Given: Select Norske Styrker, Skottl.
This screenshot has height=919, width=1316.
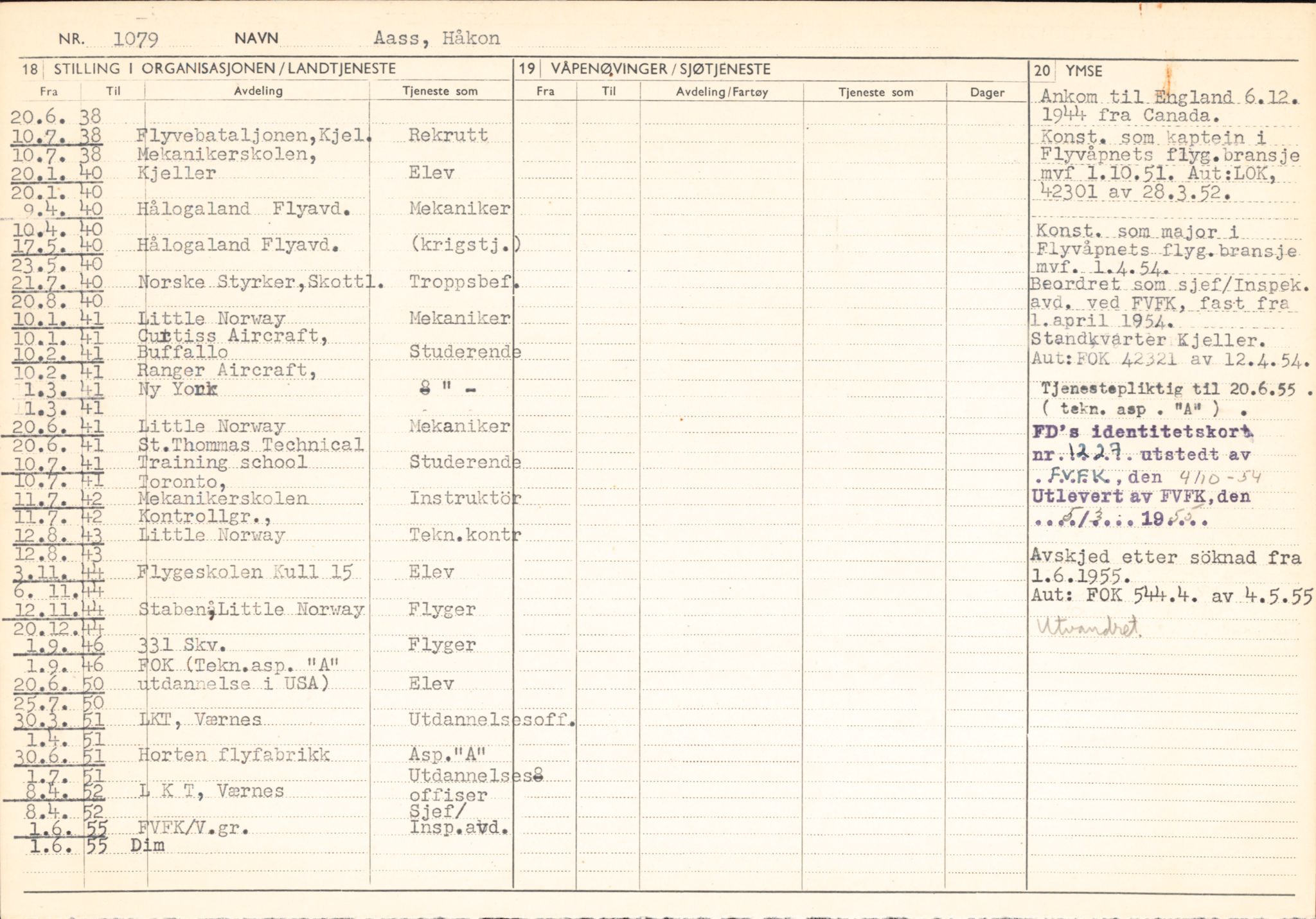Looking at the screenshot, I should point(261,282).
